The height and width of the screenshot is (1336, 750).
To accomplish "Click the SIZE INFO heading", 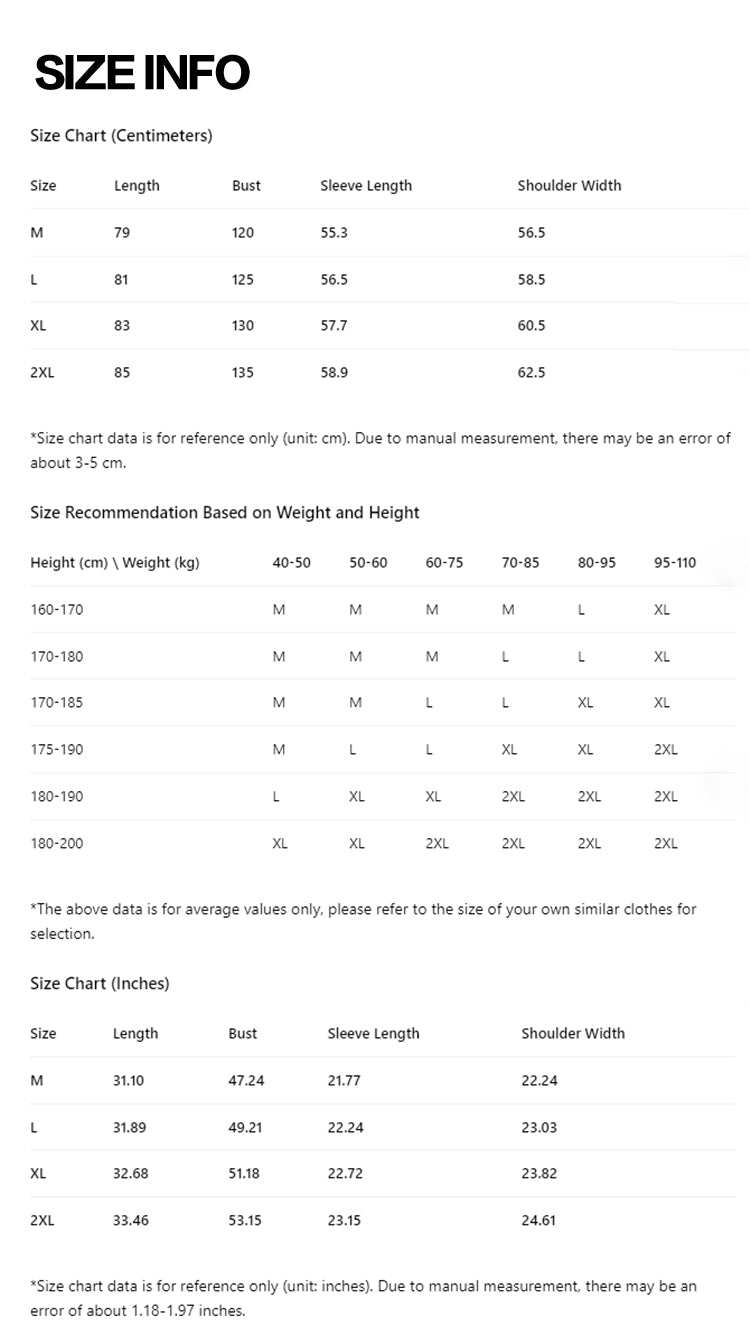I will 142,73.
